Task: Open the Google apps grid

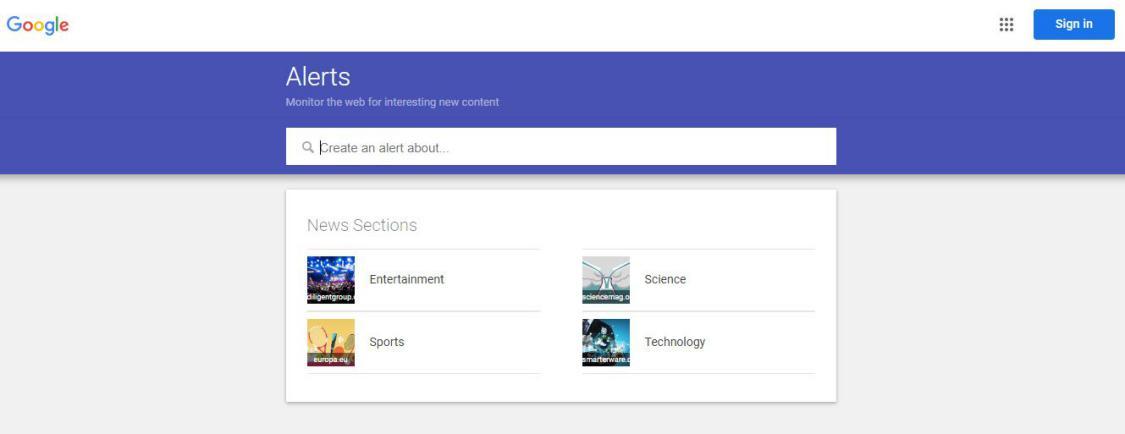Action: pos(1006,24)
